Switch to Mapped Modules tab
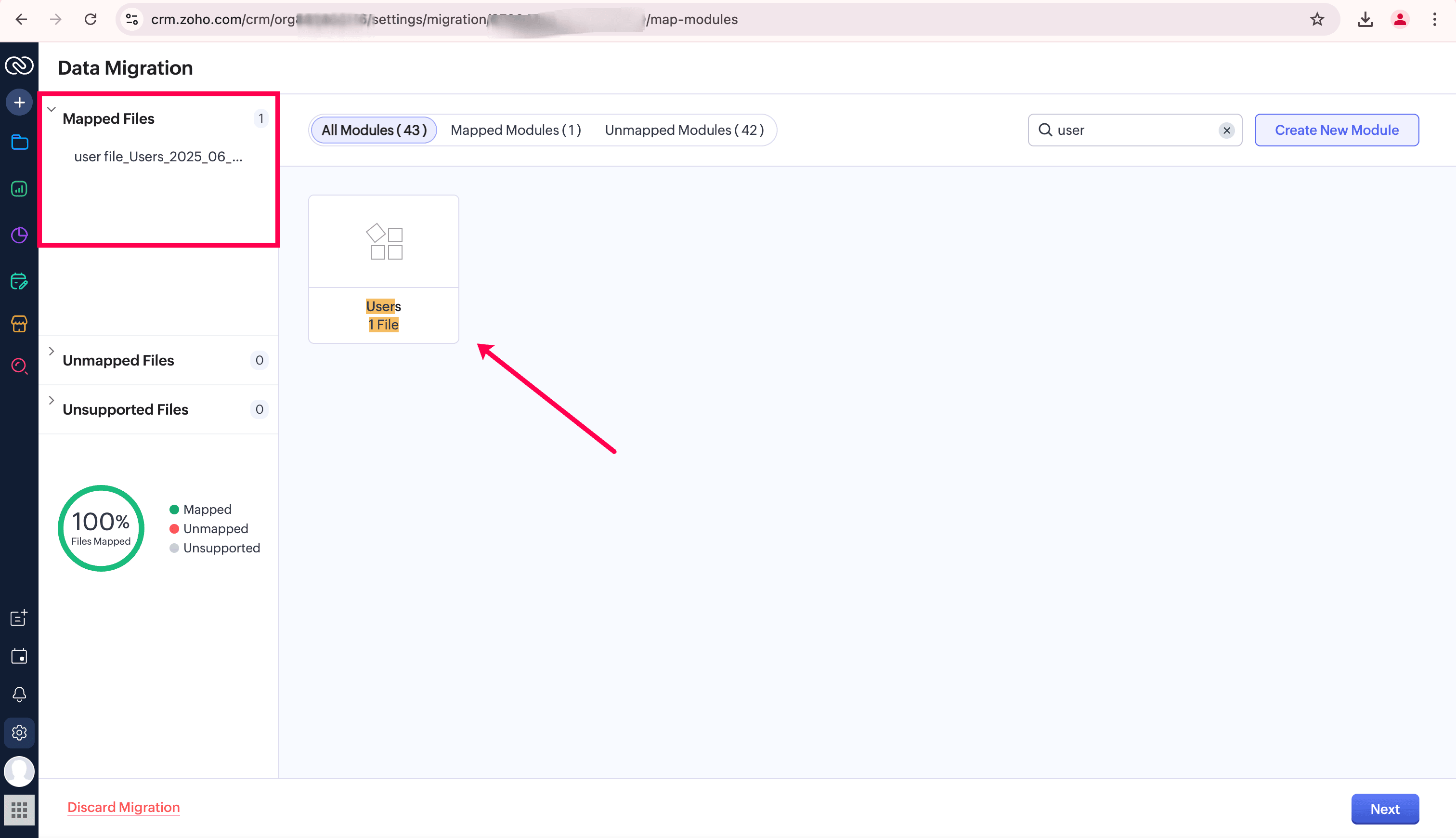The width and height of the screenshot is (1456, 838). 516,131
